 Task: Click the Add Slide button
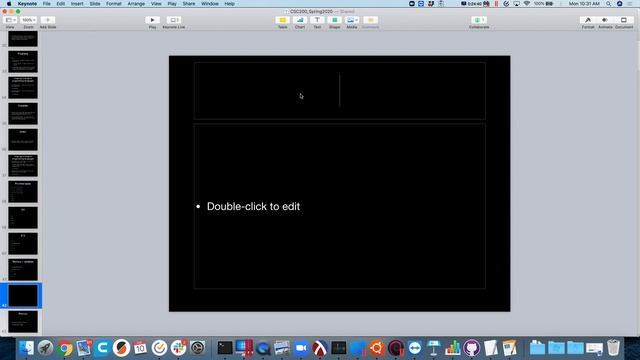click(48, 20)
